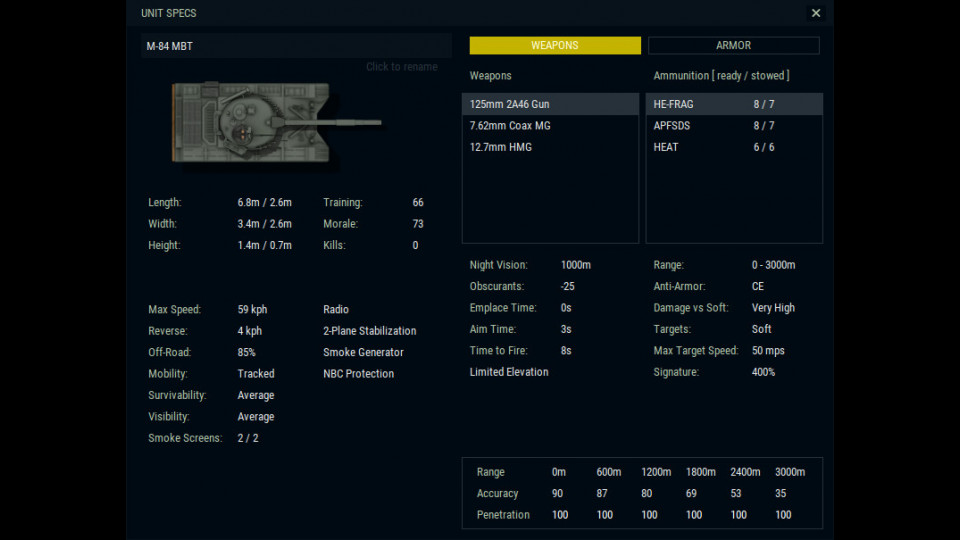
Task: Choose APFSDS ammunition row
Action: point(734,126)
